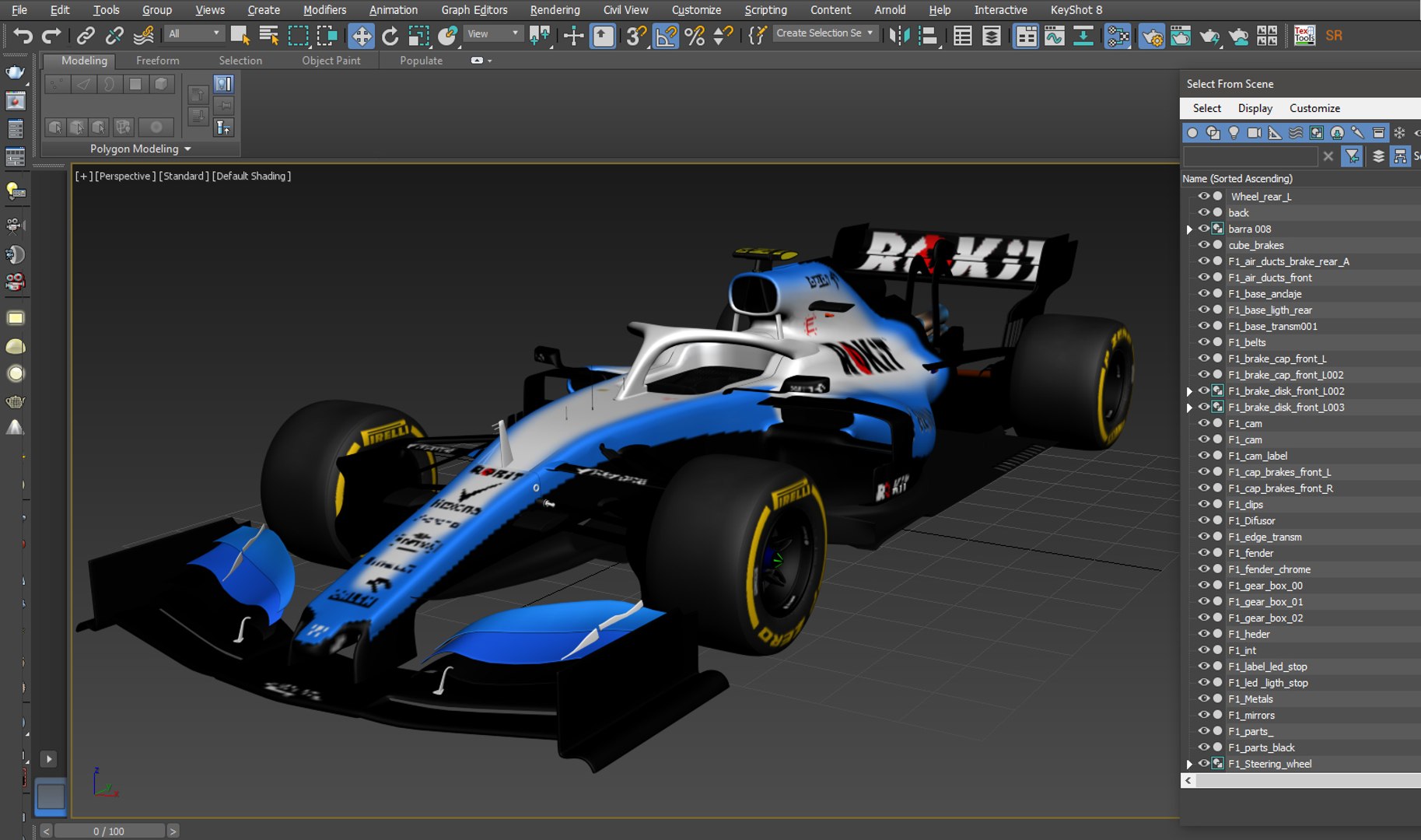Image resolution: width=1421 pixels, height=840 pixels.
Task: Toggle the Percent Snap icon
Action: (695, 36)
